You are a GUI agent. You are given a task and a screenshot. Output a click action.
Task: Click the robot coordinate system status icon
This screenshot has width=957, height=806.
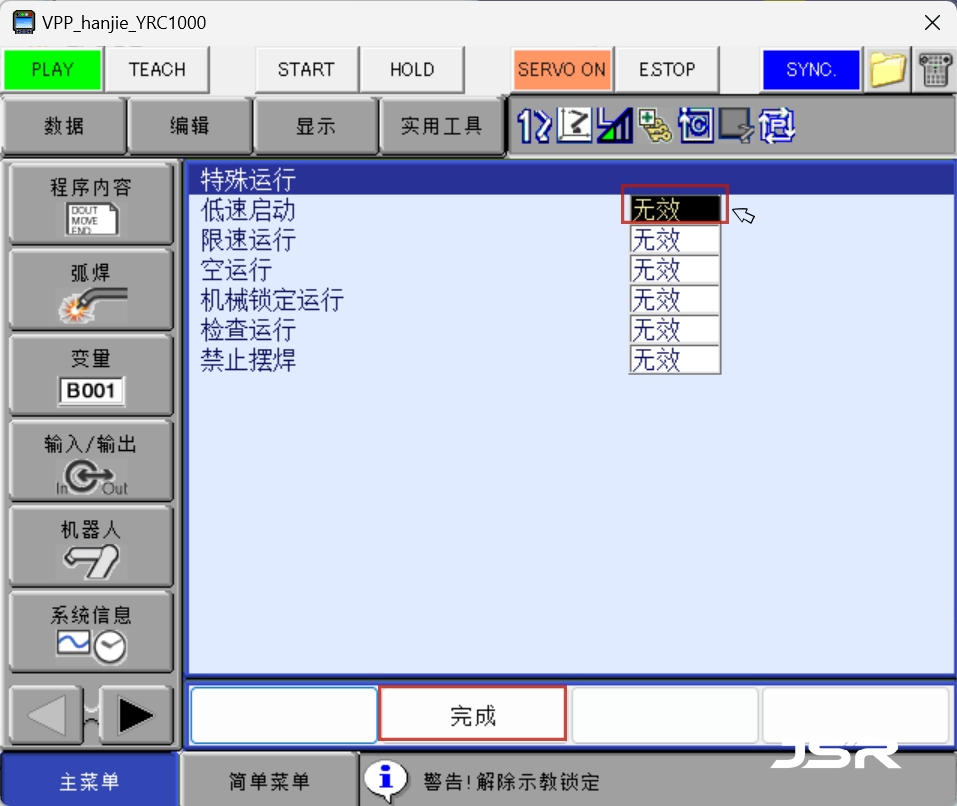574,126
